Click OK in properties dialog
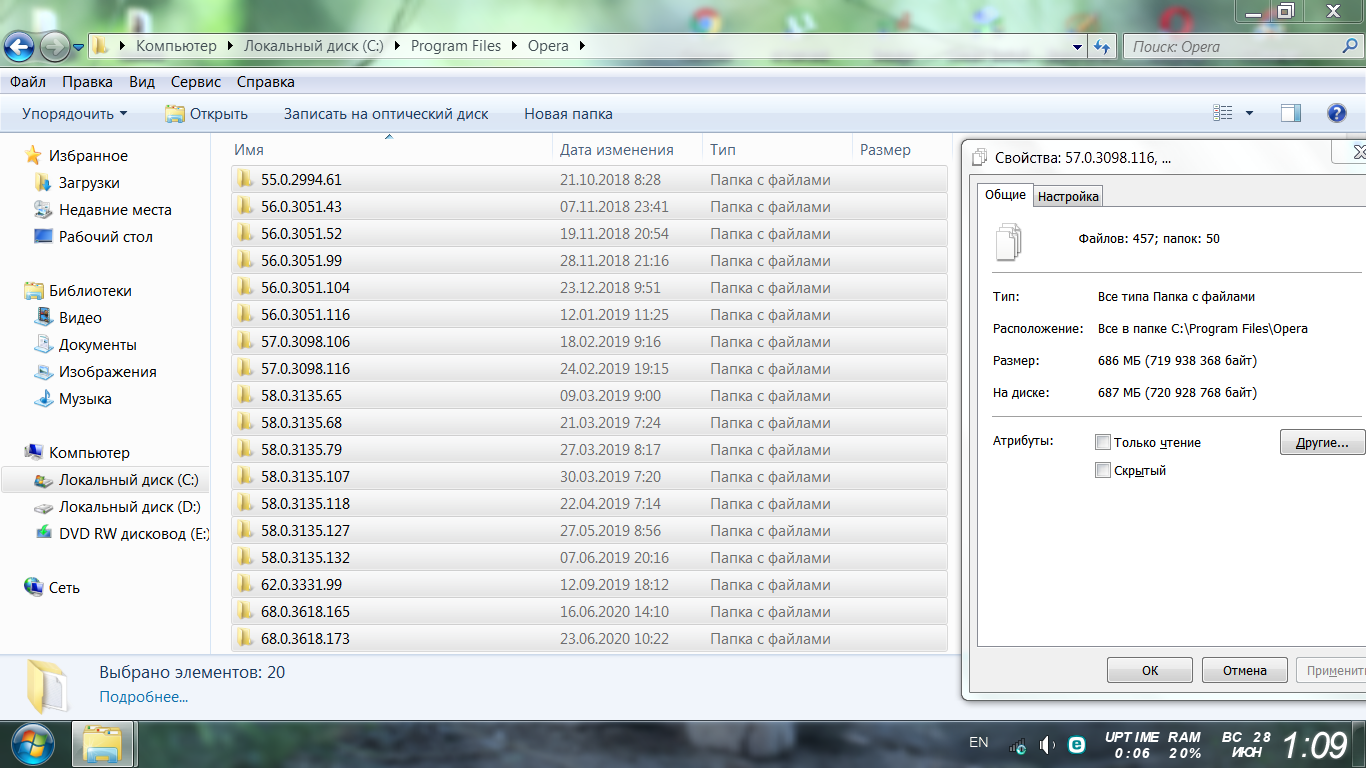Image resolution: width=1366 pixels, height=768 pixels. pyautogui.click(x=1150, y=670)
